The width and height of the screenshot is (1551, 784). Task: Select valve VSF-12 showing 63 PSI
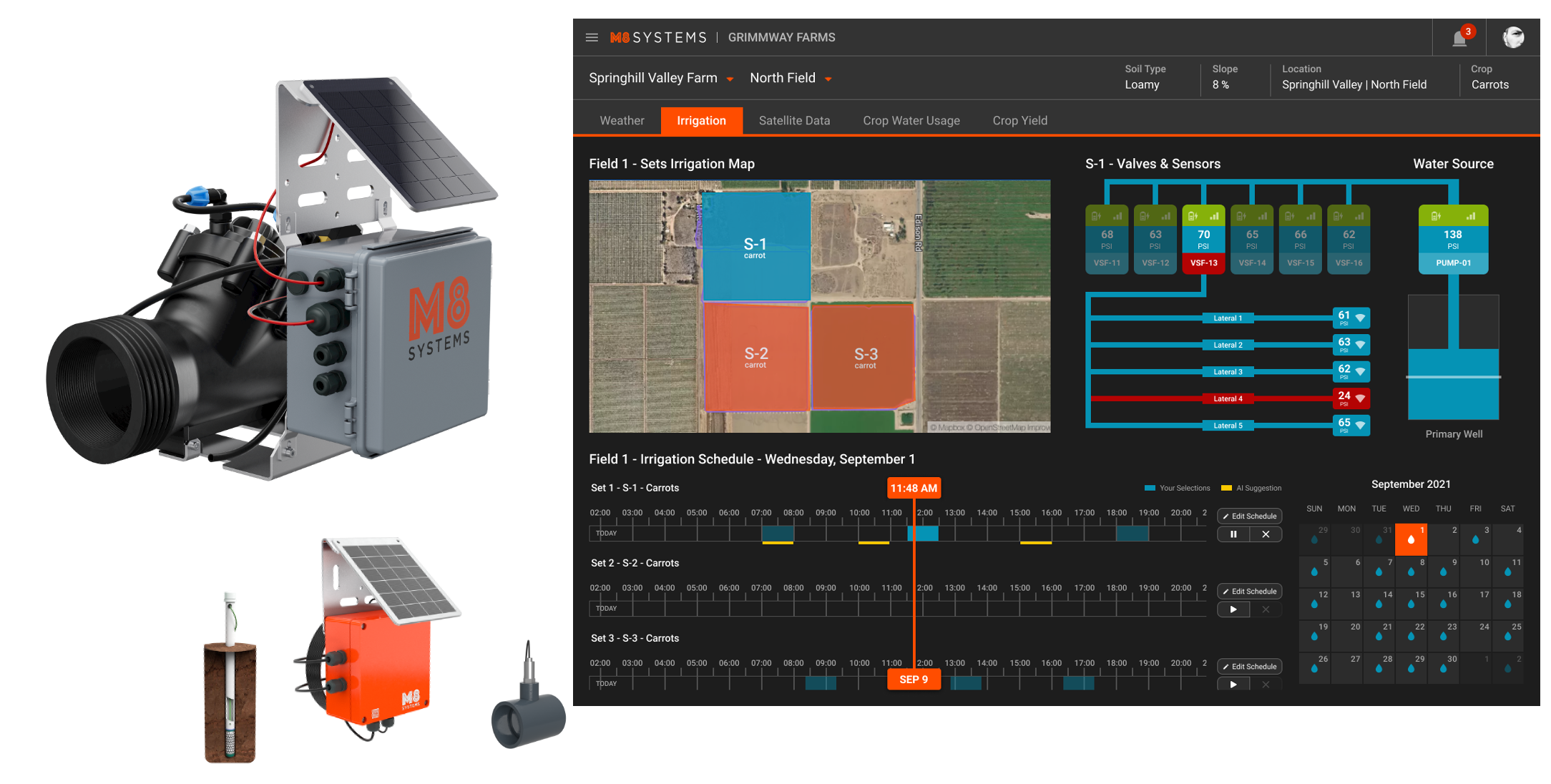pyautogui.click(x=1155, y=240)
